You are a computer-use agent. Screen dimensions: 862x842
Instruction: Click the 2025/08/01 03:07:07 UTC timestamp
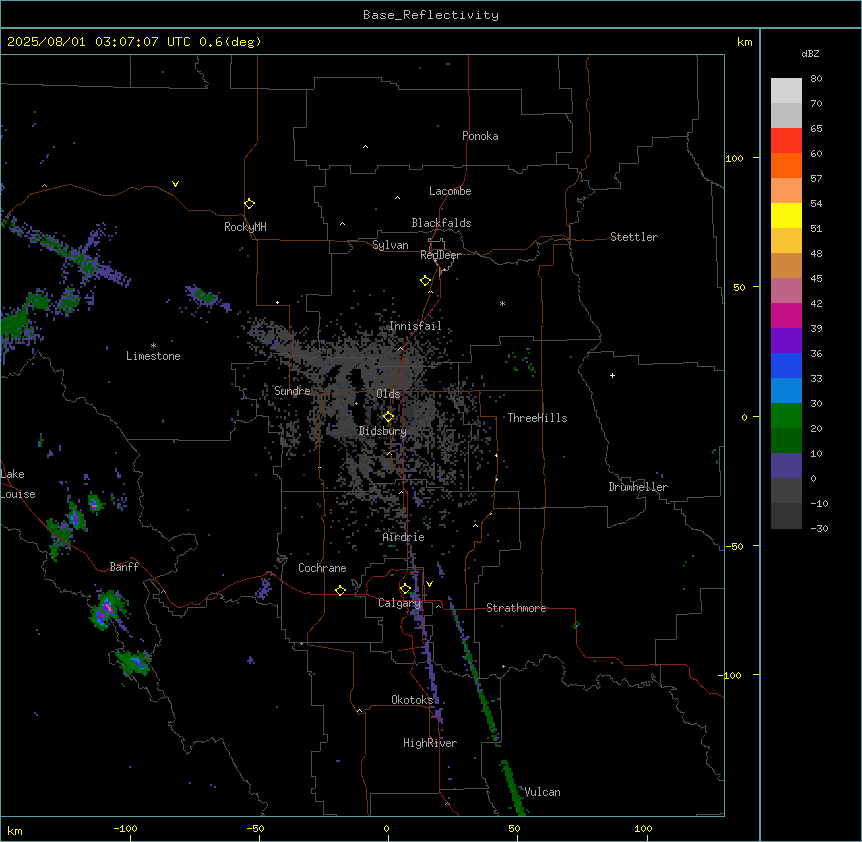(x=134, y=42)
